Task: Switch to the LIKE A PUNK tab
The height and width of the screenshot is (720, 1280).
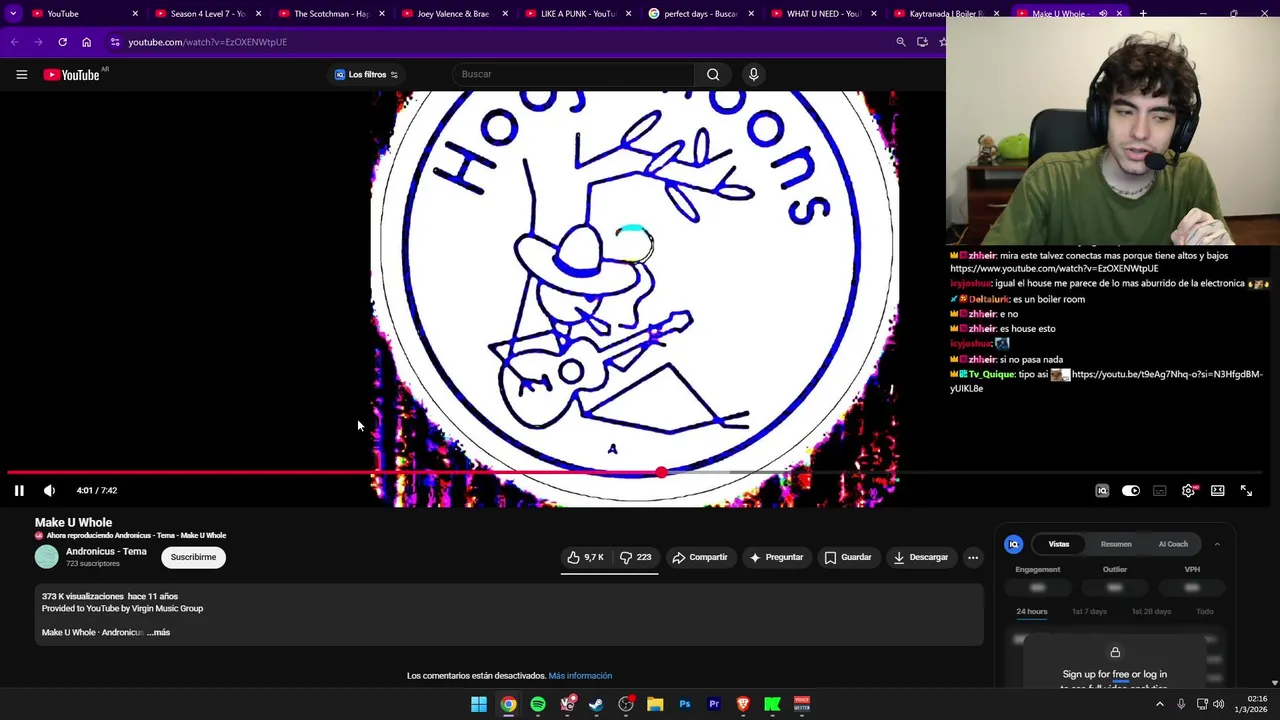Action: point(576,14)
